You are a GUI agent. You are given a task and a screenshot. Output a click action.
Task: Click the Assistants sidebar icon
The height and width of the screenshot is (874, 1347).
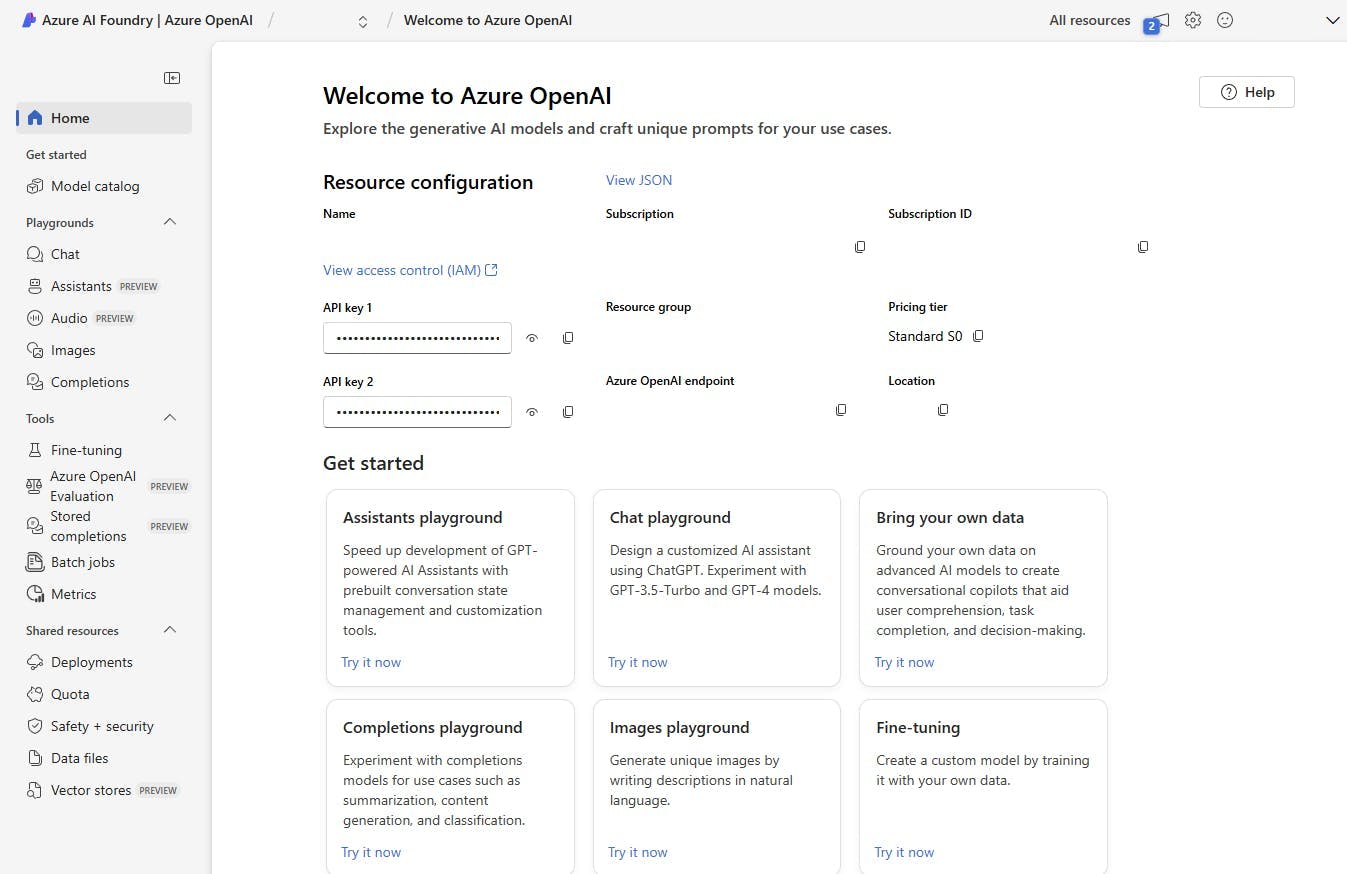coord(35,286)
